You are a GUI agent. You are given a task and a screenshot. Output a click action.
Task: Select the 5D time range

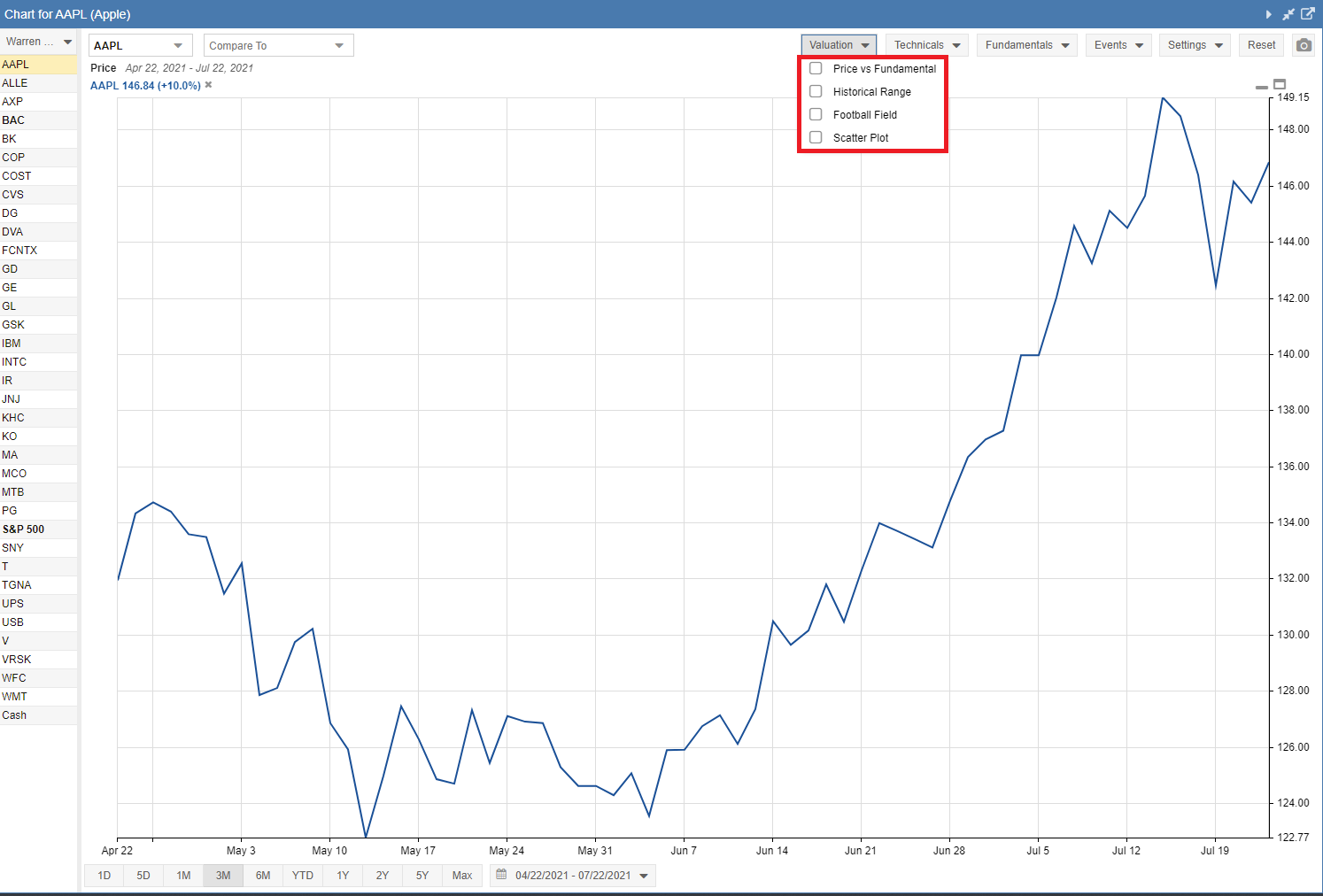click(143, 876)
